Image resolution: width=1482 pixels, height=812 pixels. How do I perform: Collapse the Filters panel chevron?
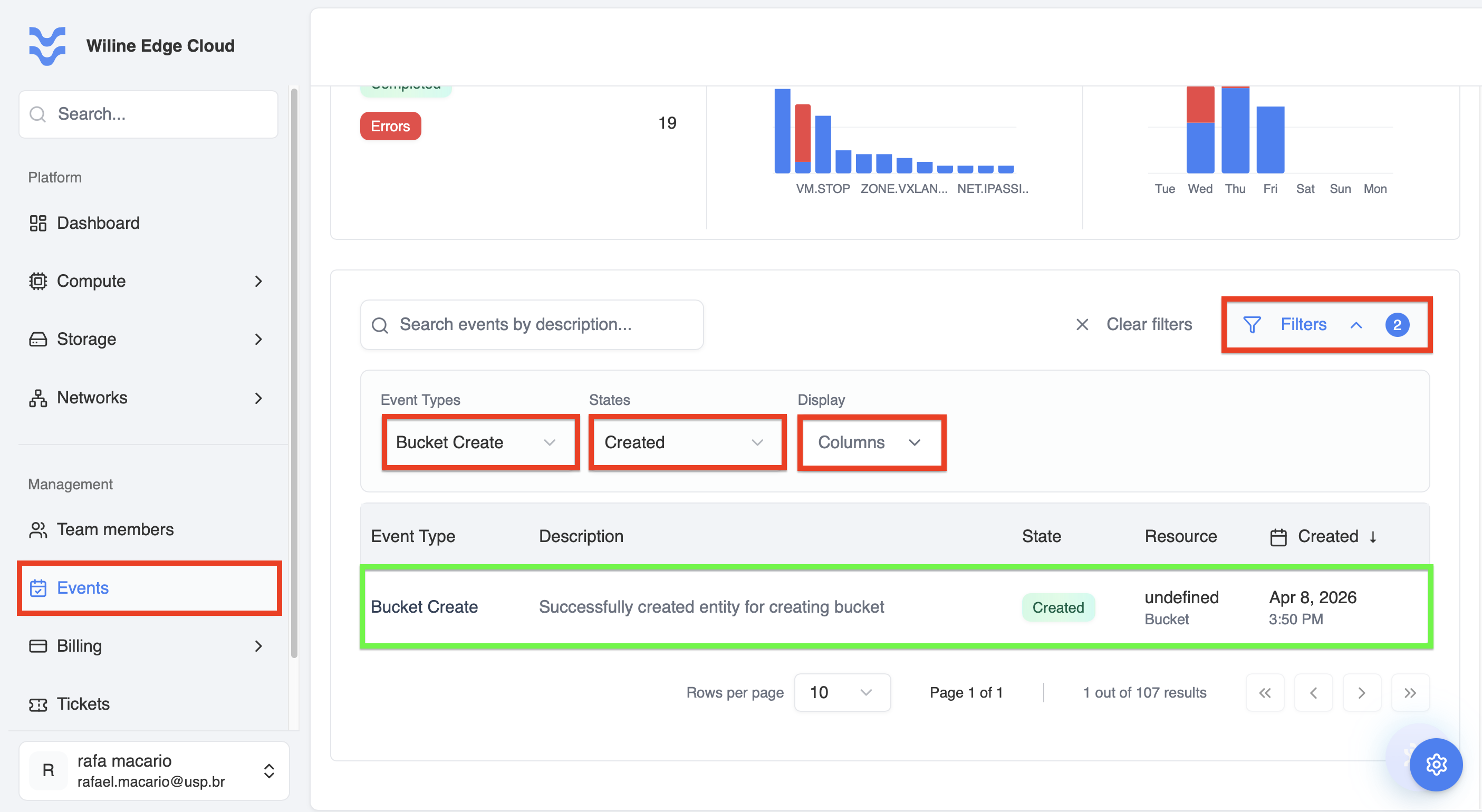(1356, 325)
